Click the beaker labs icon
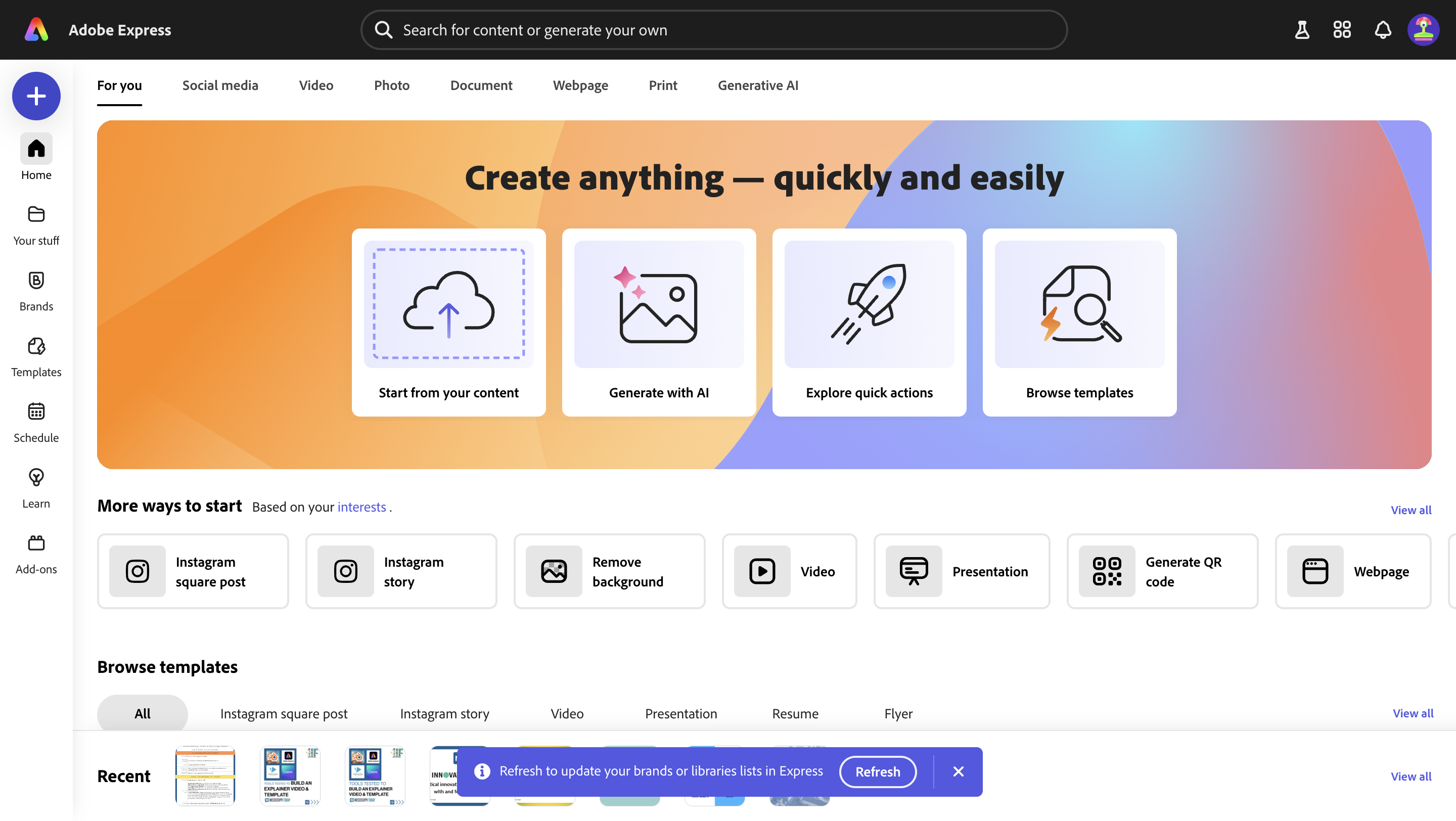 pos(1302,30)
